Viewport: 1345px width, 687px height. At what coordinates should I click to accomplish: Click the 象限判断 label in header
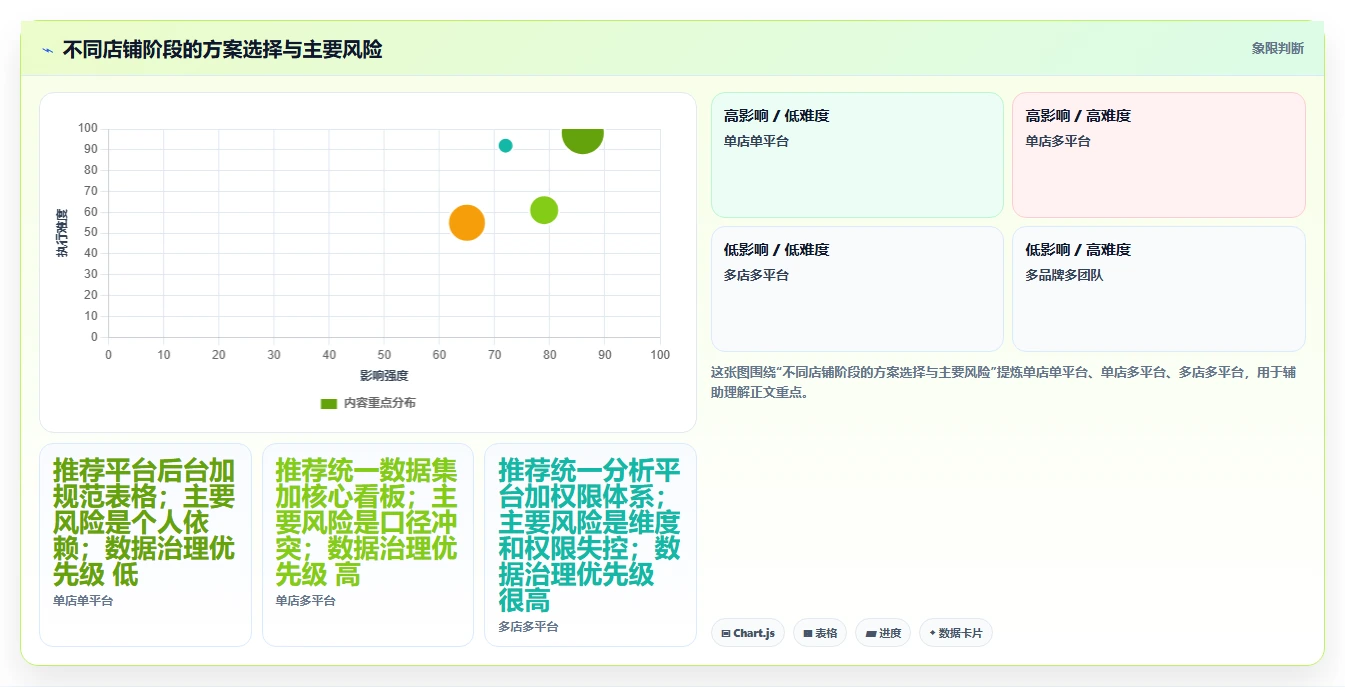(1277, 48)
